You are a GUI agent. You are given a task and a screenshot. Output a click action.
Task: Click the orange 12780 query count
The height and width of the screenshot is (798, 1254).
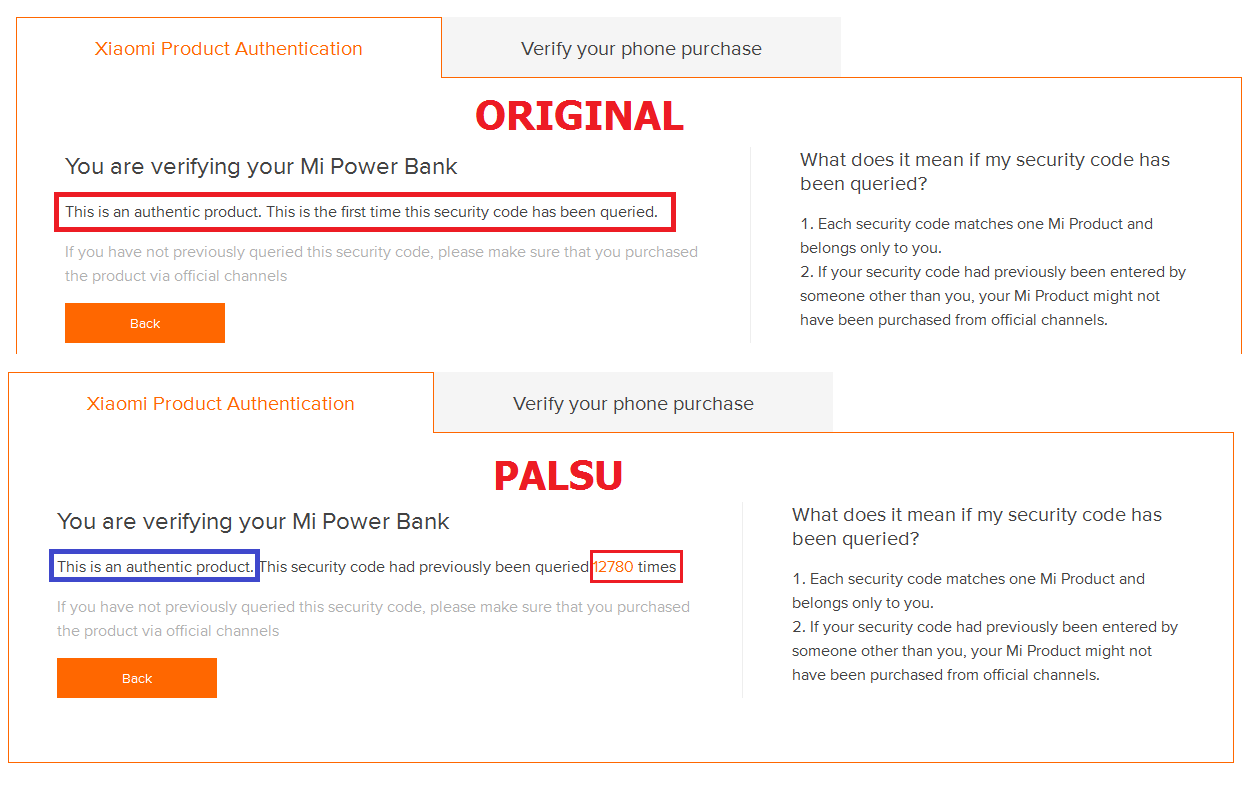[x=613, y=566]
